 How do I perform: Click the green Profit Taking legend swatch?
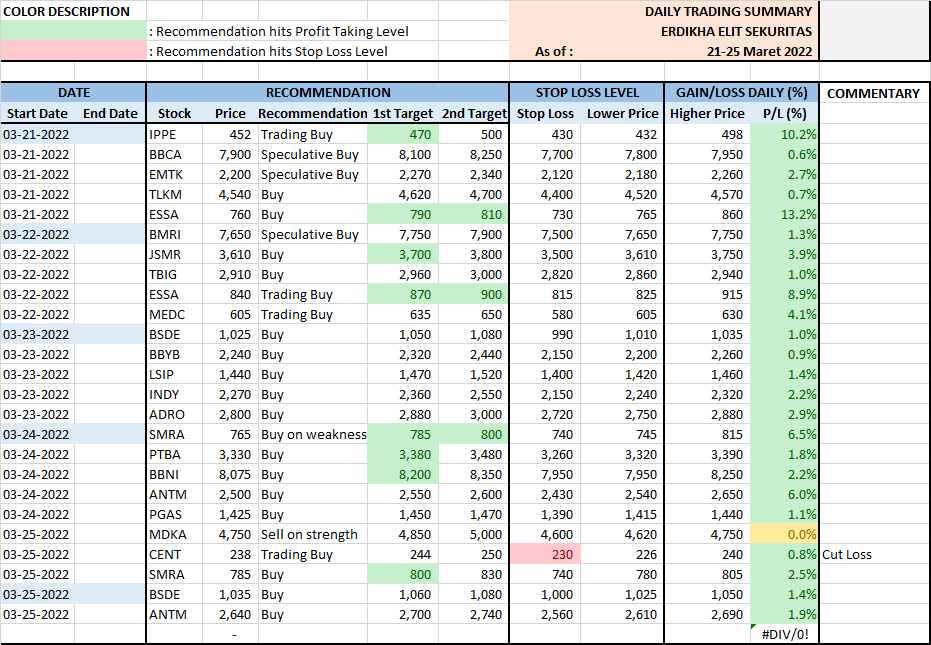[x=74, y=31]
